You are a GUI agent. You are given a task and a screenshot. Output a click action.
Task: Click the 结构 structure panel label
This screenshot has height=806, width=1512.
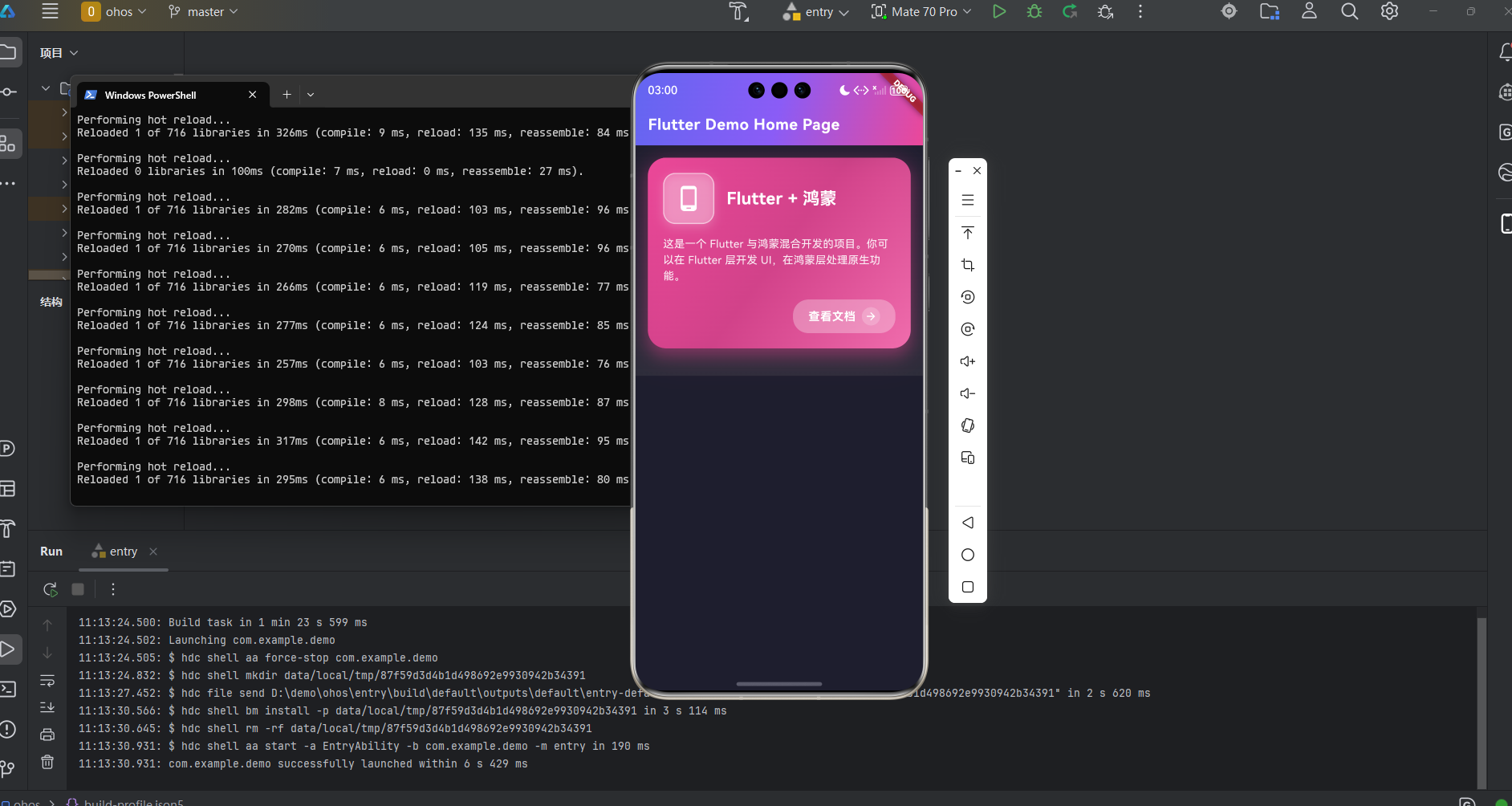tap(51, 302)
